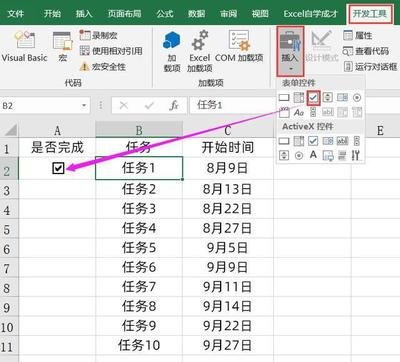Insert an ActiveX spin button
Image resolution: width=400 pixels, height=362 pixels.
coord(284,155)
